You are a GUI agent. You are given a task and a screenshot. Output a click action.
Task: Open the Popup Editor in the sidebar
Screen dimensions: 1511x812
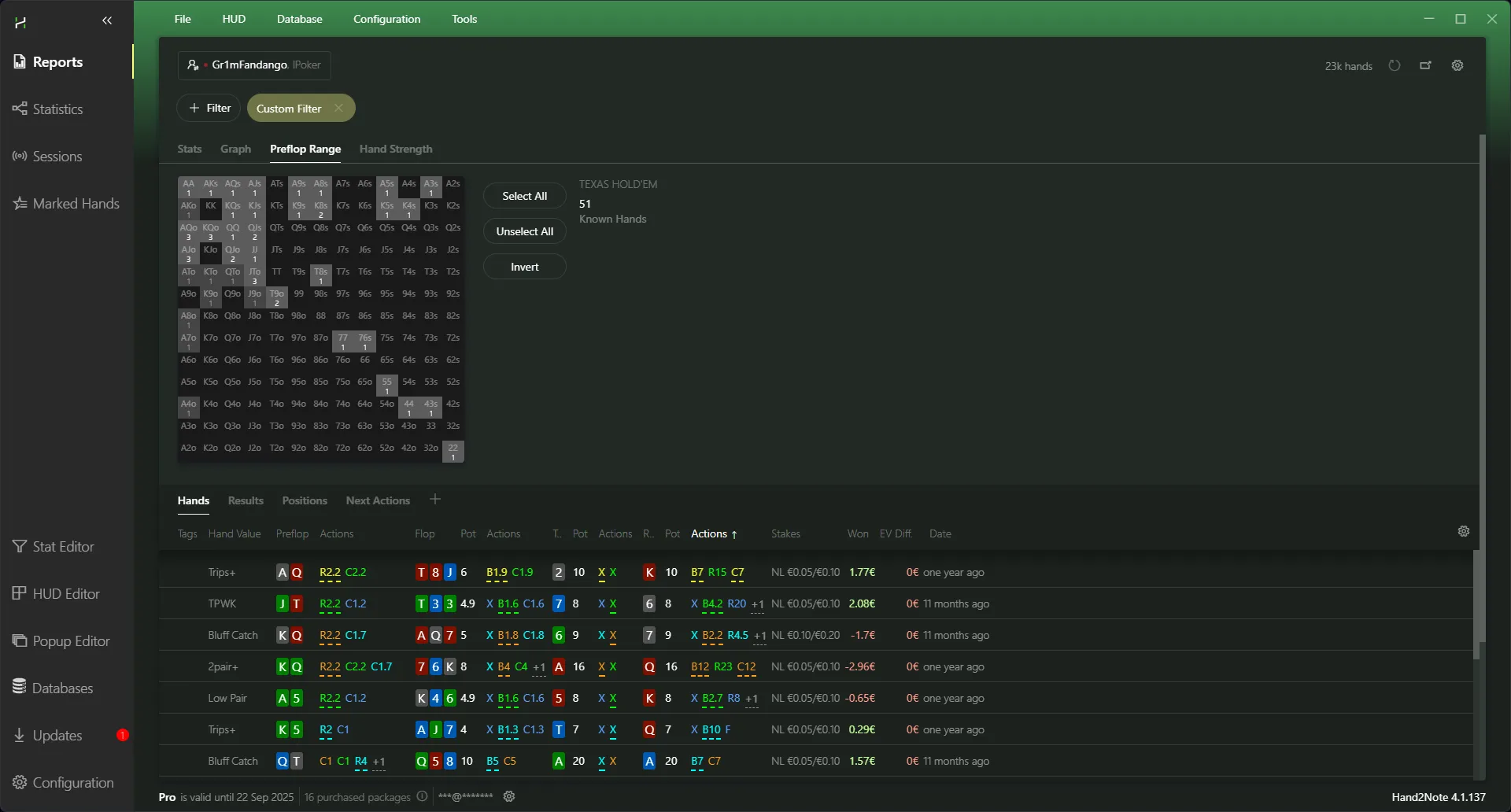pos(71,640)
